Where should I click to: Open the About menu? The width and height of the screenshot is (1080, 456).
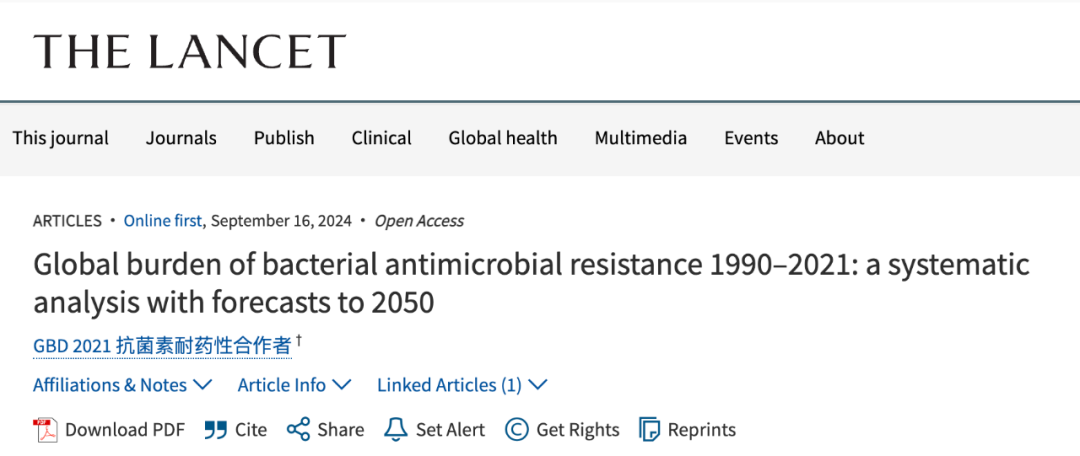[x=840, y=138]
